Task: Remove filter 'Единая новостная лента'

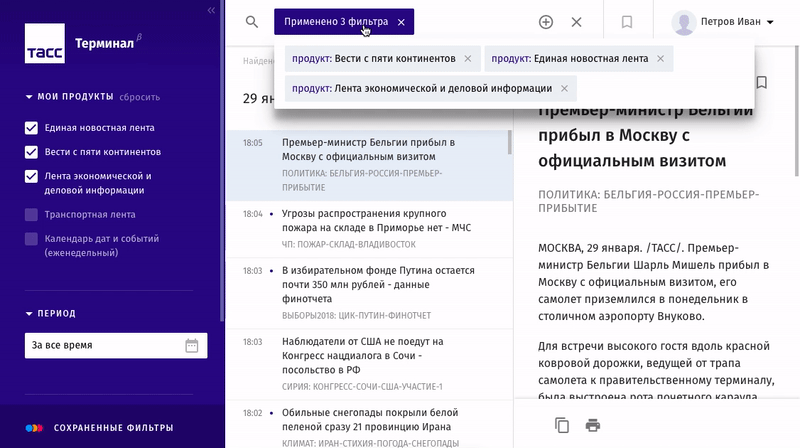Action: tap(661, 59)
